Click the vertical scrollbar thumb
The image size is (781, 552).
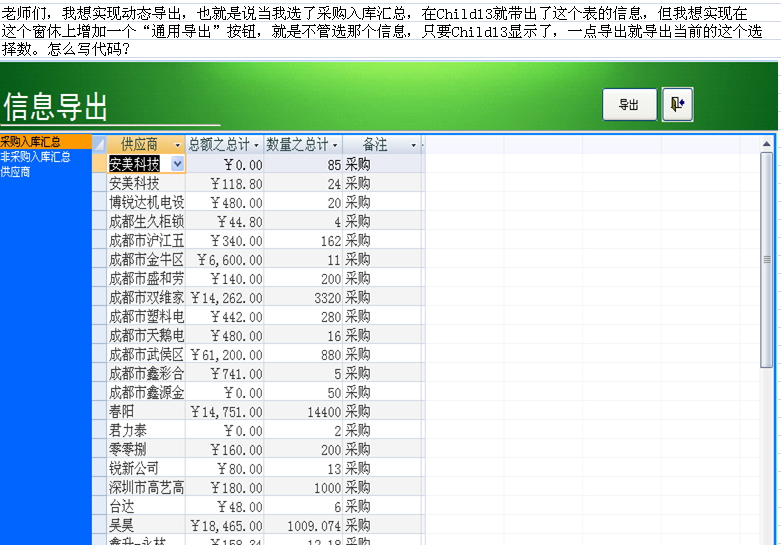767,260
